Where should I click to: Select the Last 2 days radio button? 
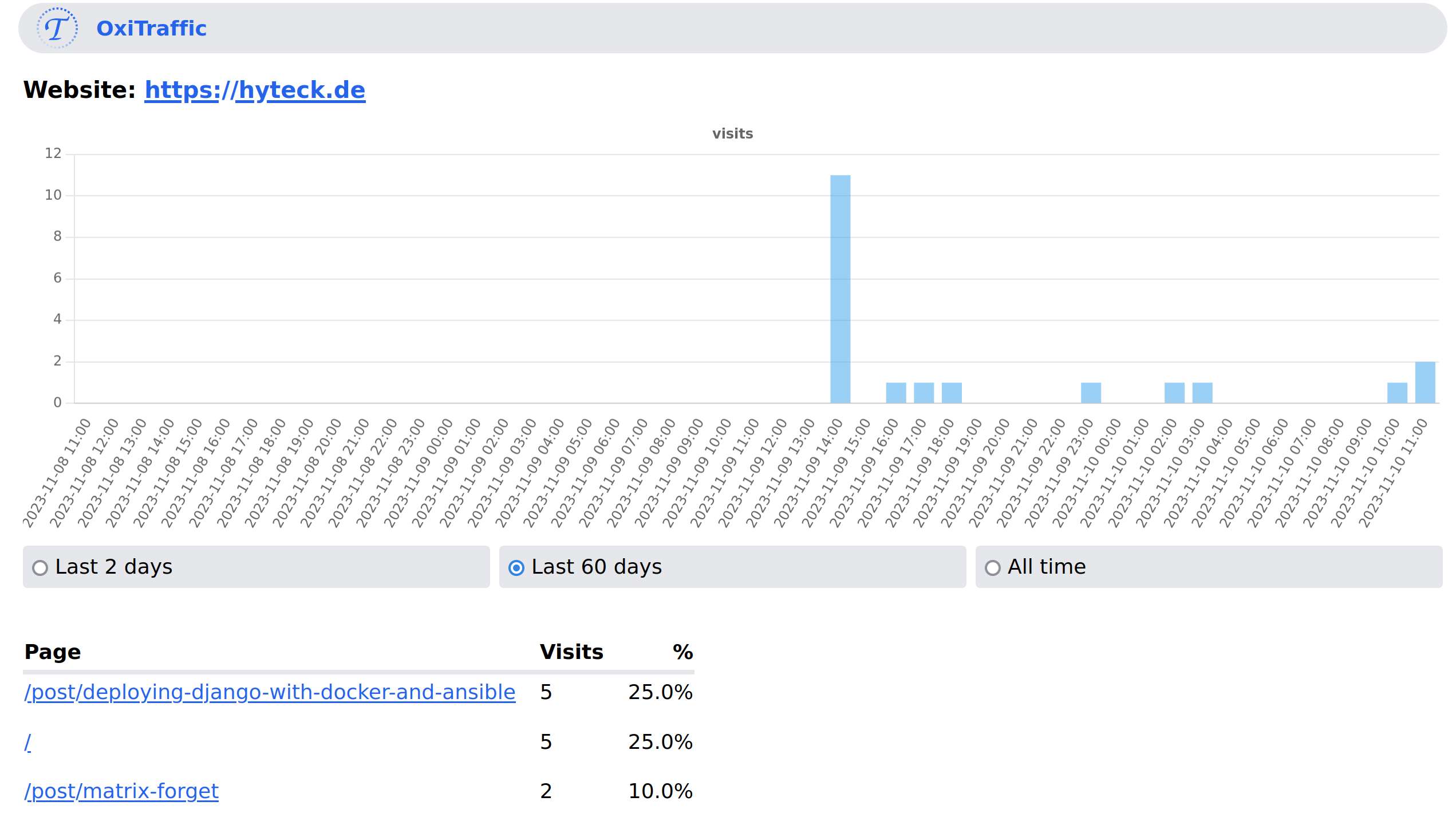coord(41,567)
